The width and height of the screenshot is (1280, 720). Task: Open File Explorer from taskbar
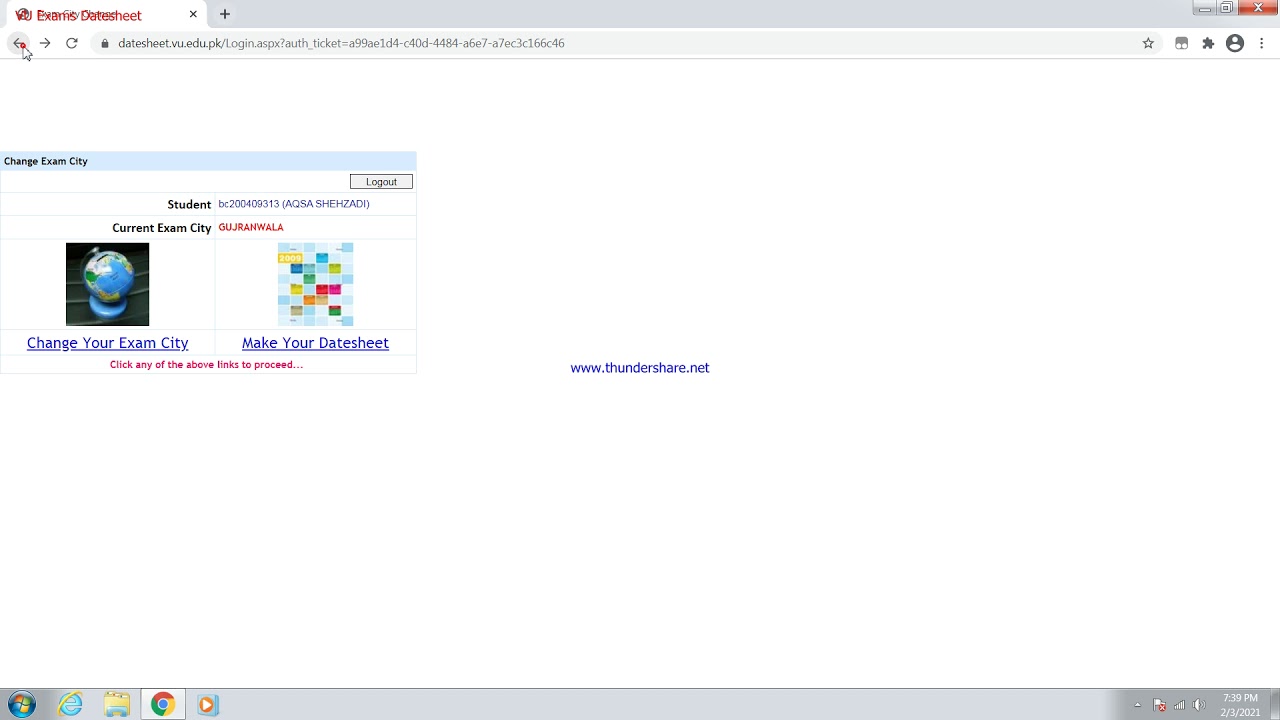tap(117, 704)
